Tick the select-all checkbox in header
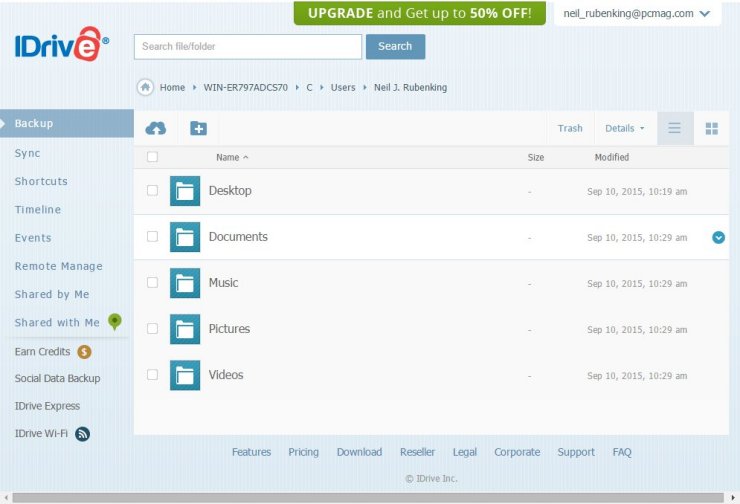The width and height of the screenshot is (740, 504). pos(152,157)
